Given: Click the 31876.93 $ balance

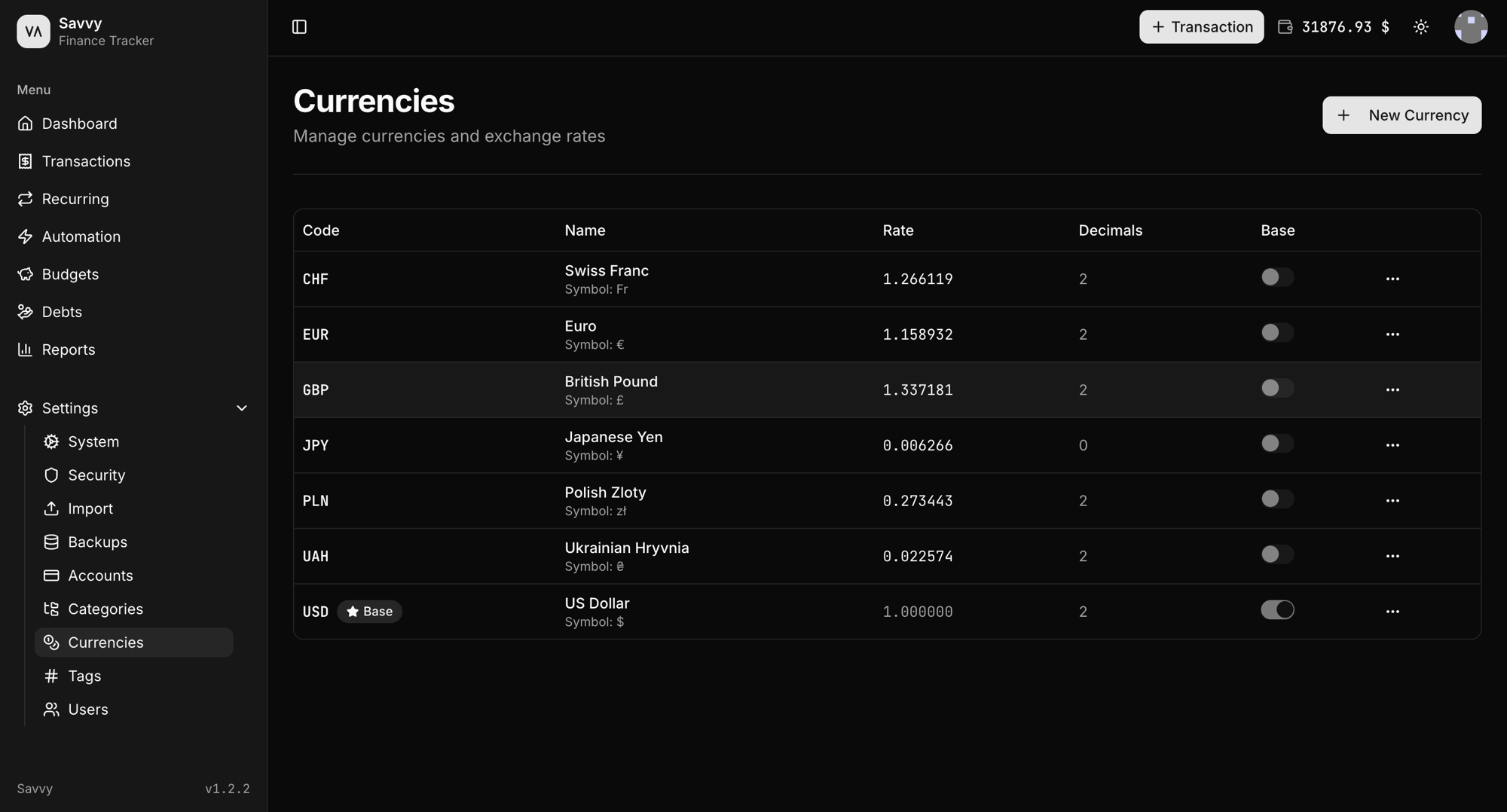Looking at the screenshot, I should click(x=1346, y=27).
